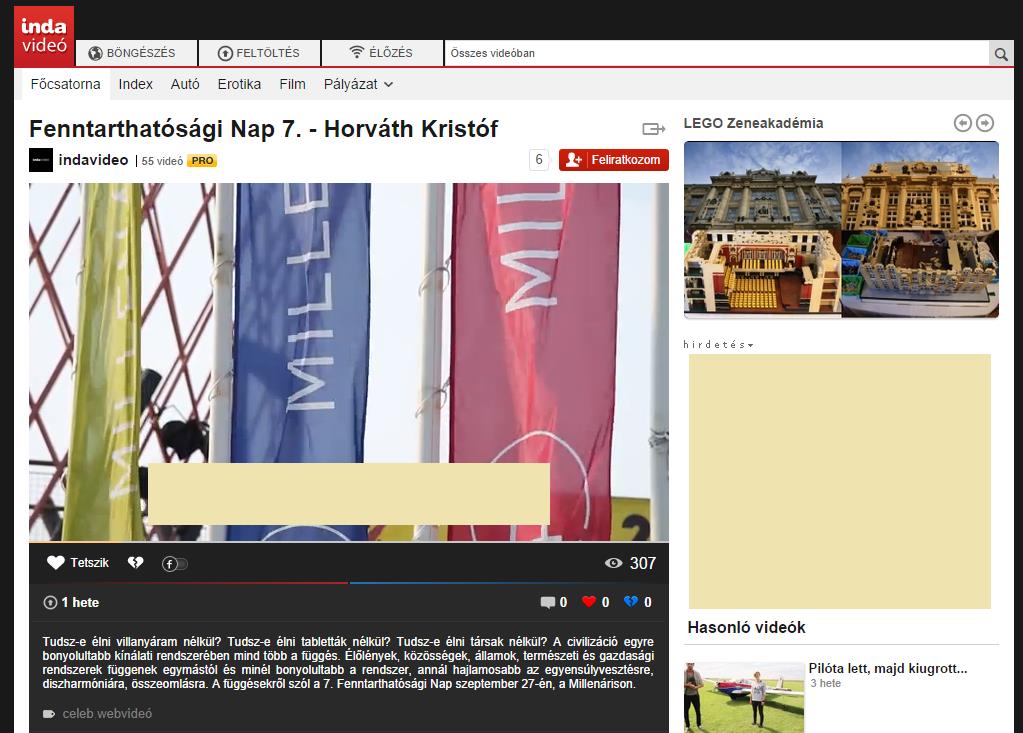Image resolution: width=1023 pixels, height=733 pixels.
Task: Click the video player frame
Action: pyautogui.click(x=349, y=362)
